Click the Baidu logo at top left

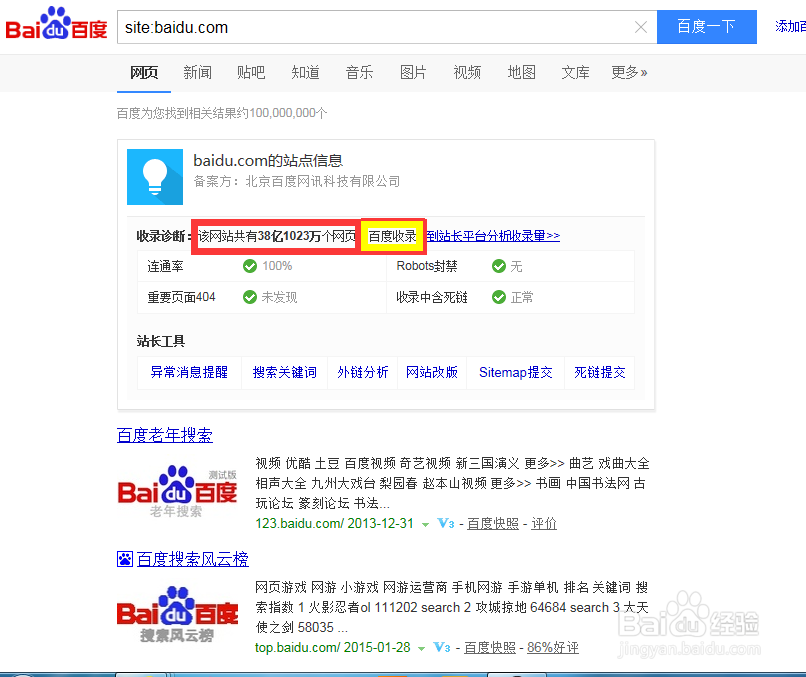(x=56, y=24)
